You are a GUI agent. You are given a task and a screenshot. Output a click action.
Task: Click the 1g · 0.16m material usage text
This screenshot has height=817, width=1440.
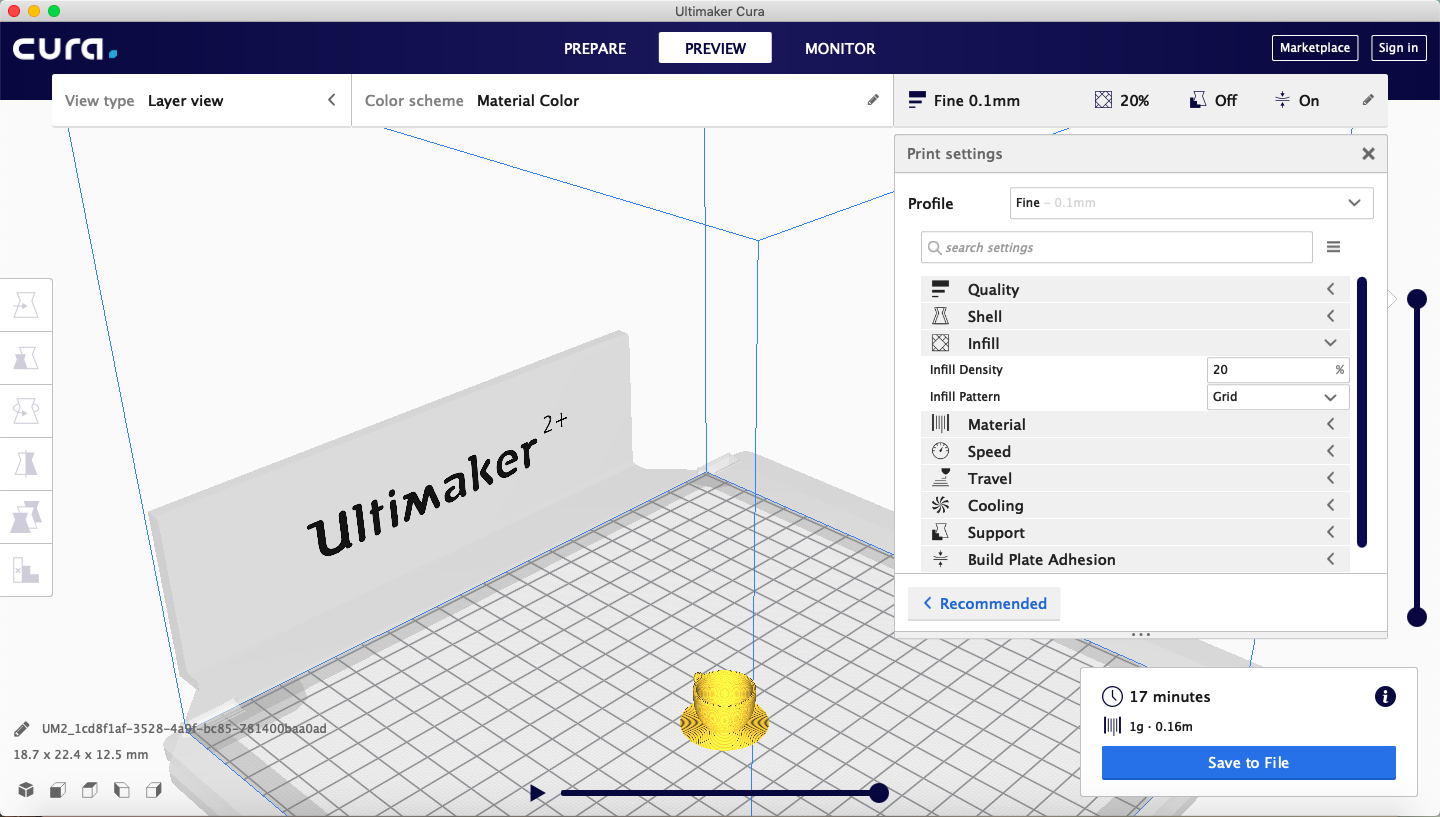(x=1161, y=727)
